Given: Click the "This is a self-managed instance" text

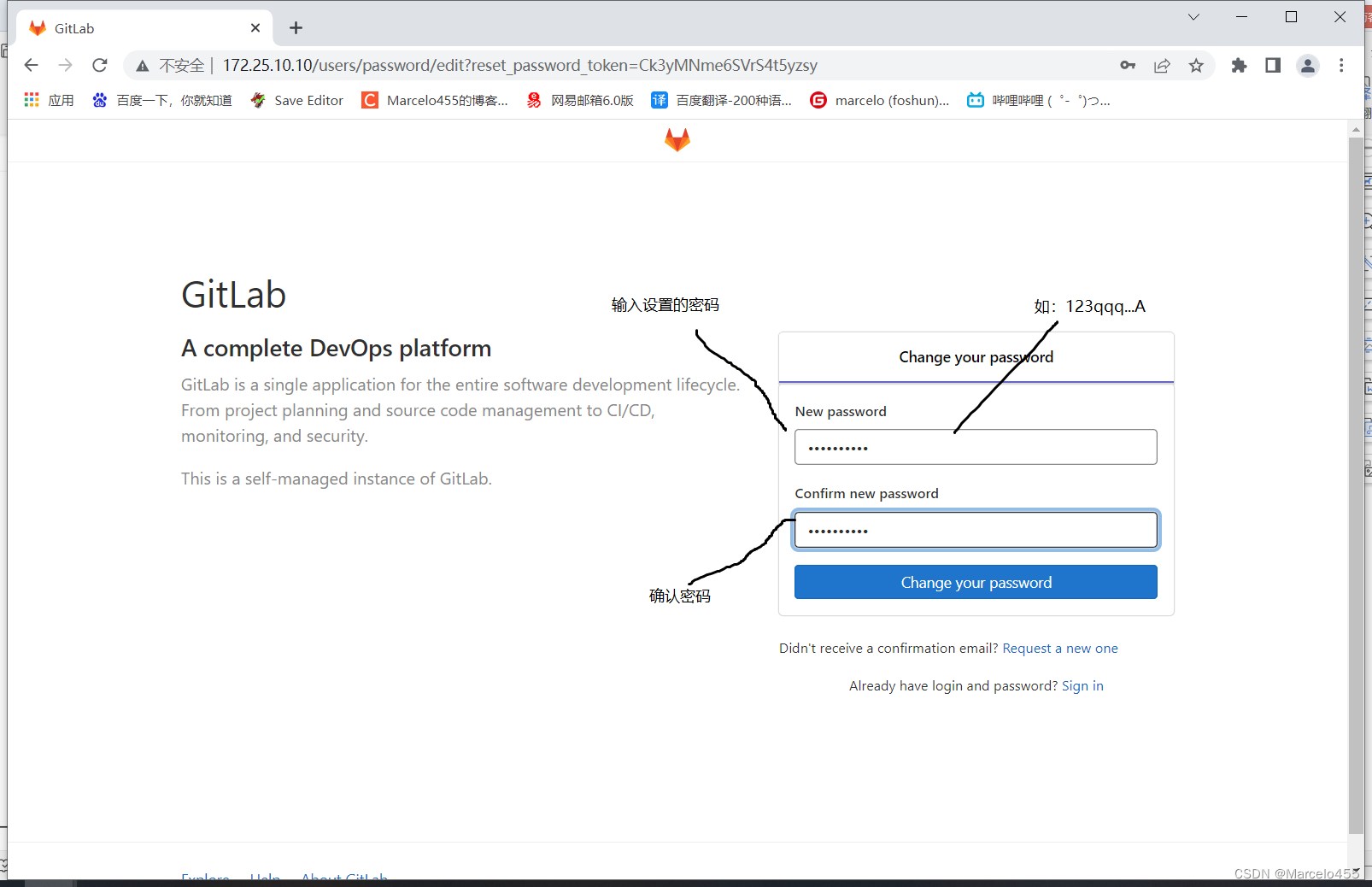Looking at the screenshot, I should (337, 479).
